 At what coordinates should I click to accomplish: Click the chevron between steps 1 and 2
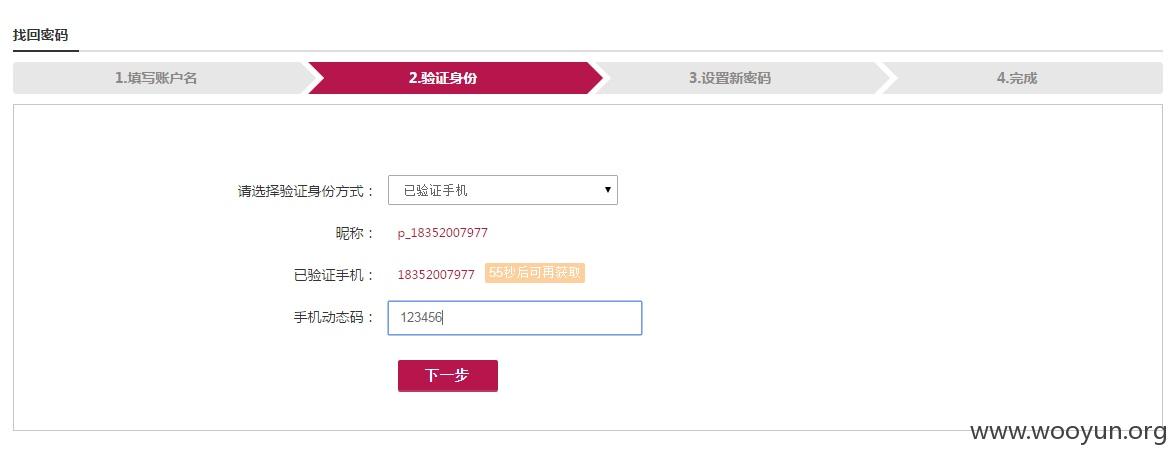pos(310,78)
